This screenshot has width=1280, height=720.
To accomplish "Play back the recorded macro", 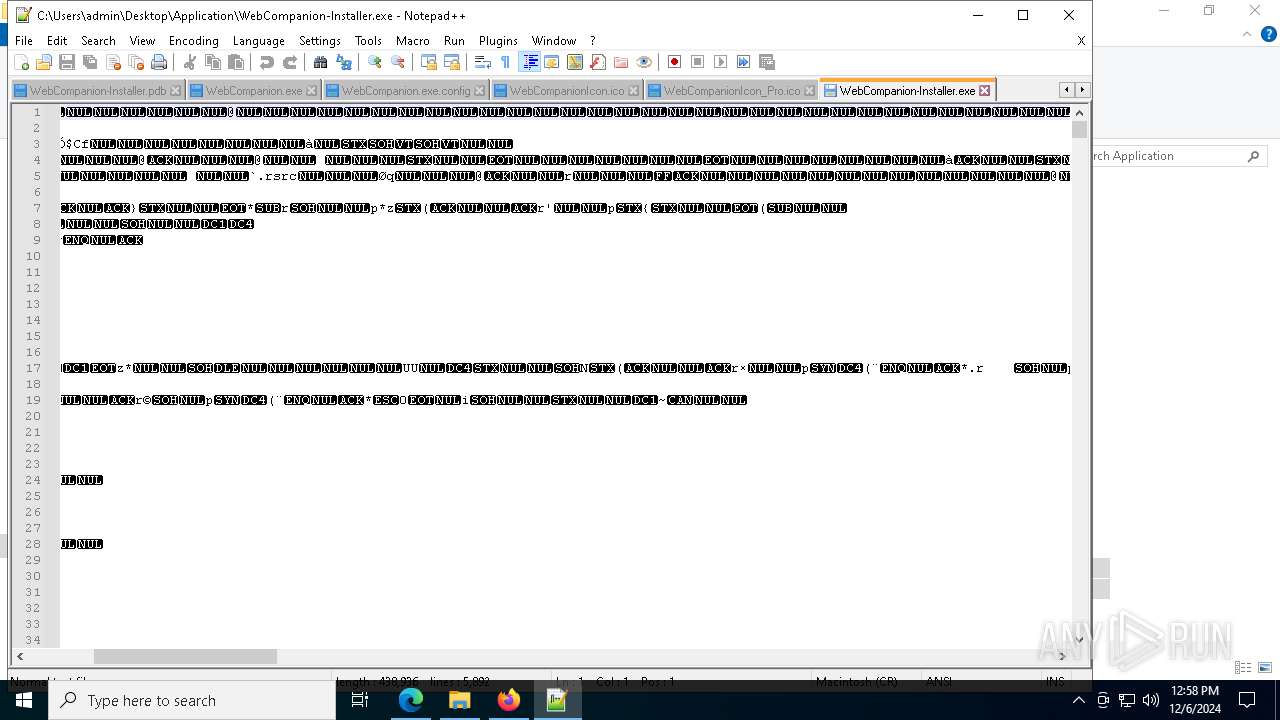I will coord(721,62).
